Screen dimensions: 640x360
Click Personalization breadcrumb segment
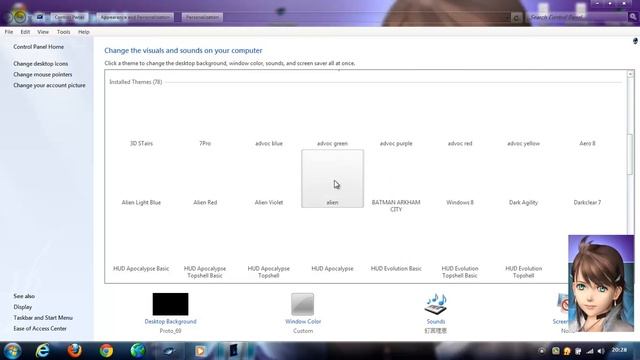(202, 17)
